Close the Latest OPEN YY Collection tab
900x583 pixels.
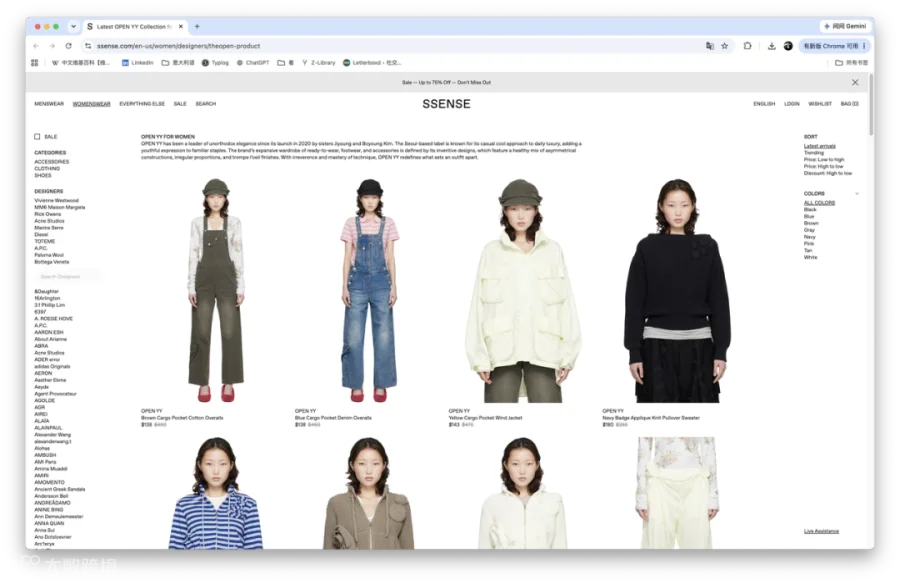[181, 26]
